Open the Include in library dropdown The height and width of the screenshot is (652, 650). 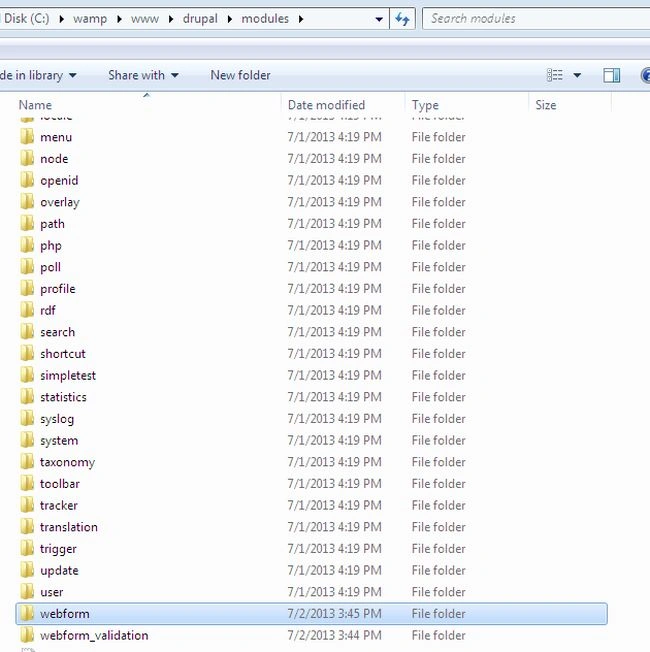coord(38,75)
